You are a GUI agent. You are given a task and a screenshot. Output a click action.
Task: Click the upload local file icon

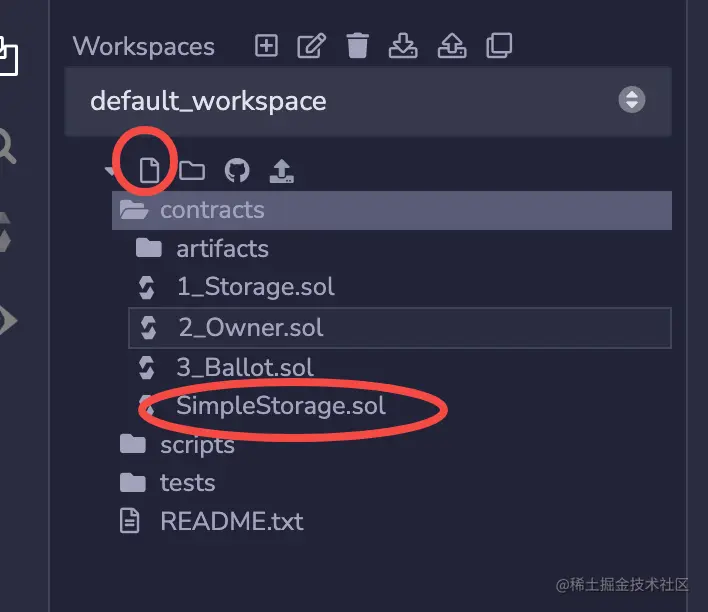(282, 171)
